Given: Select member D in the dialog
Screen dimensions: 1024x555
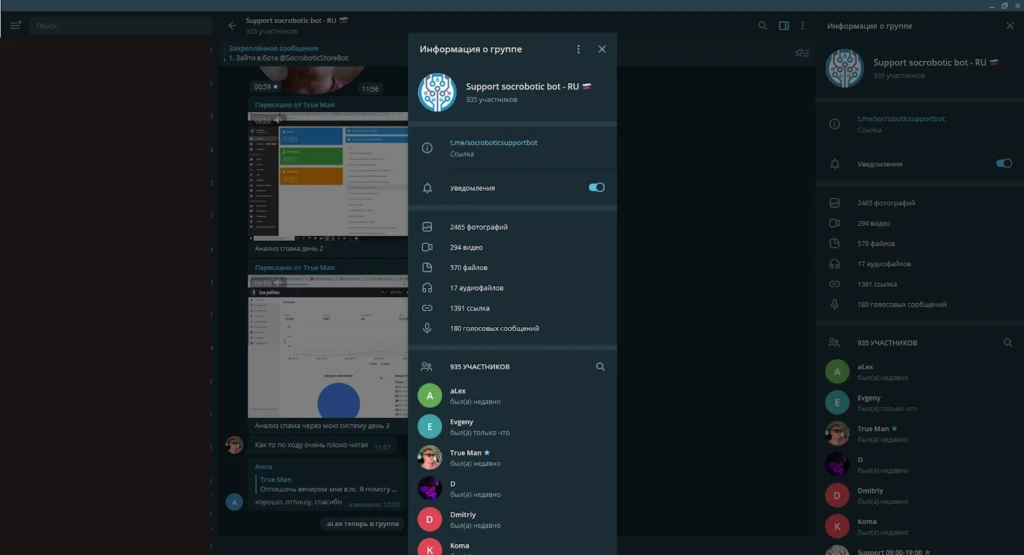Looking at the screenshot, I should [x=512, y=488].
